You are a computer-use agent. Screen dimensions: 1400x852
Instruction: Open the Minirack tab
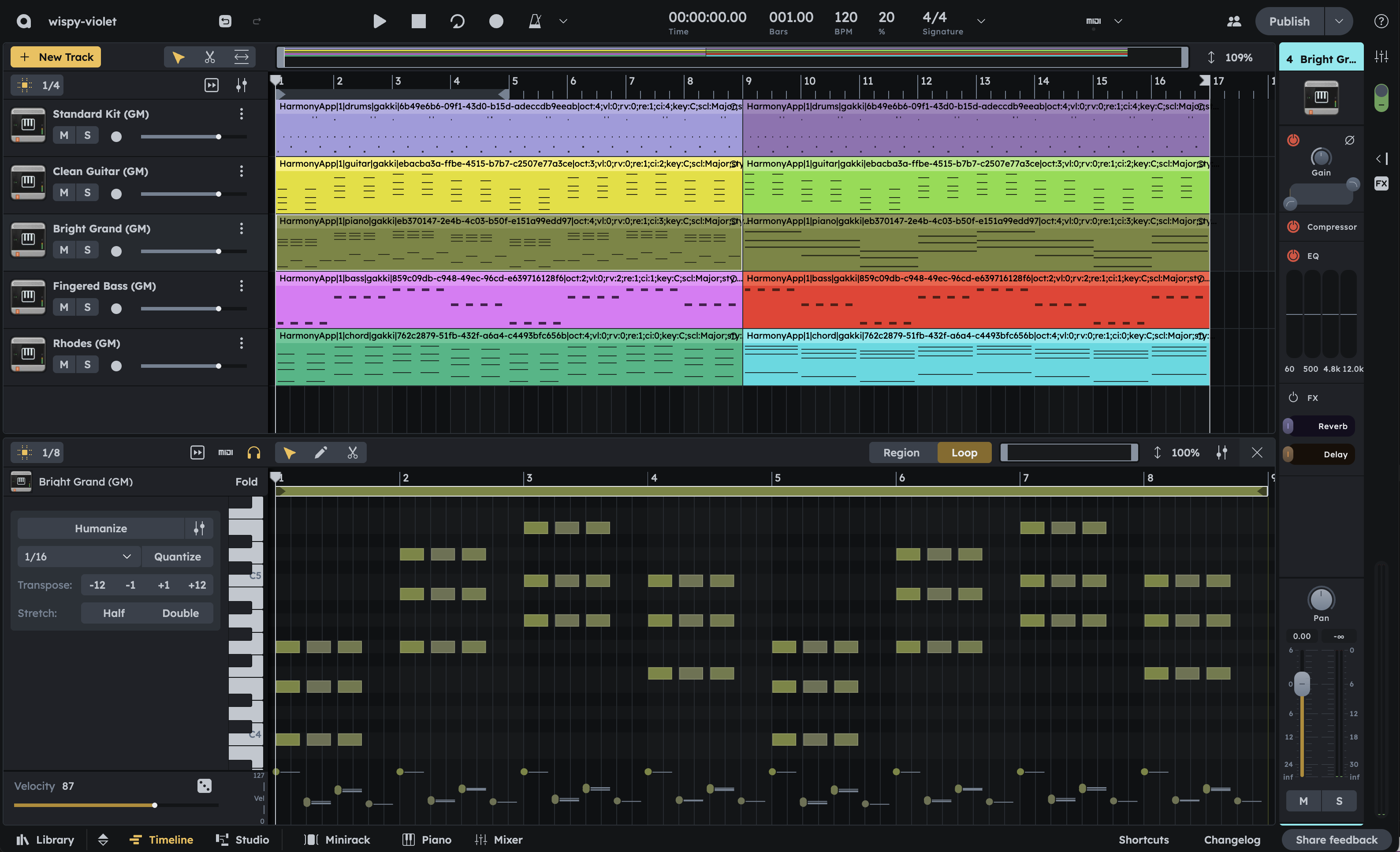point(337,840)
